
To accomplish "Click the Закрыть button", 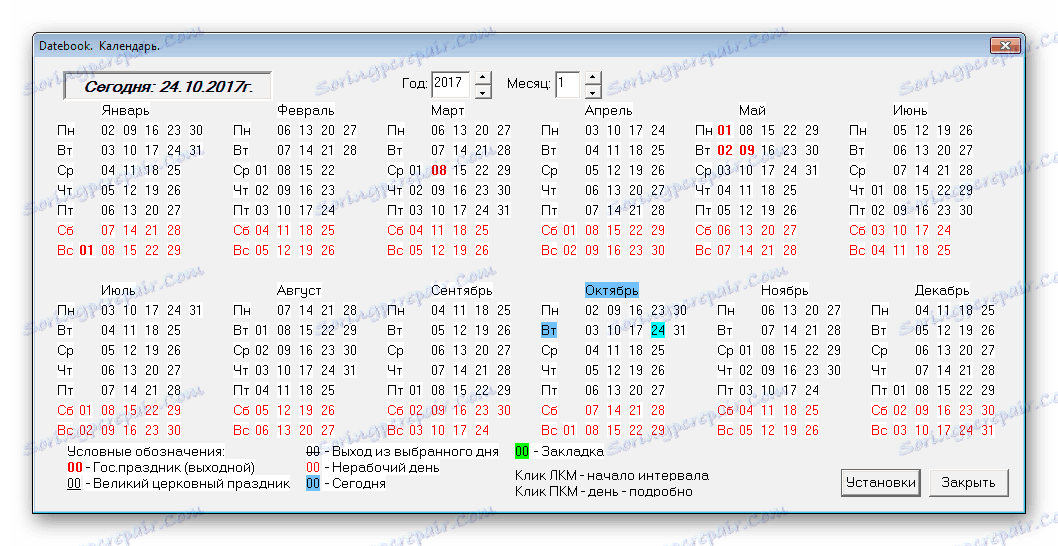I will (968, 483).
